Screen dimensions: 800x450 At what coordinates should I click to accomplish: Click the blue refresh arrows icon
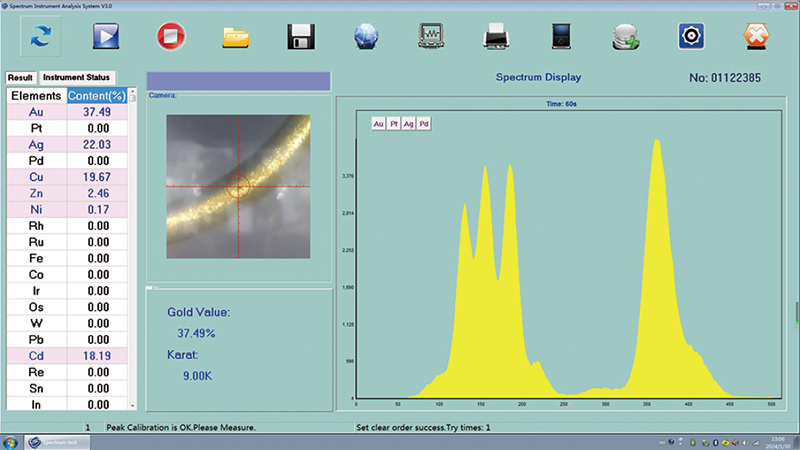click(x=42, y=36)
